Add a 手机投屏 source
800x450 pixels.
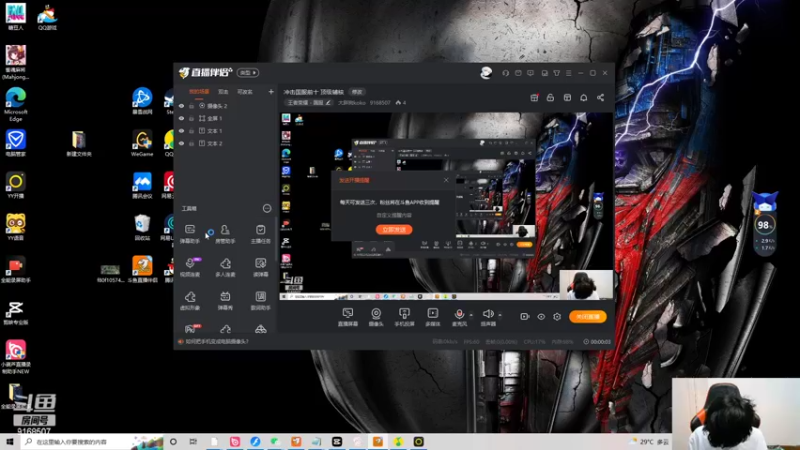(x=404, y=317)
